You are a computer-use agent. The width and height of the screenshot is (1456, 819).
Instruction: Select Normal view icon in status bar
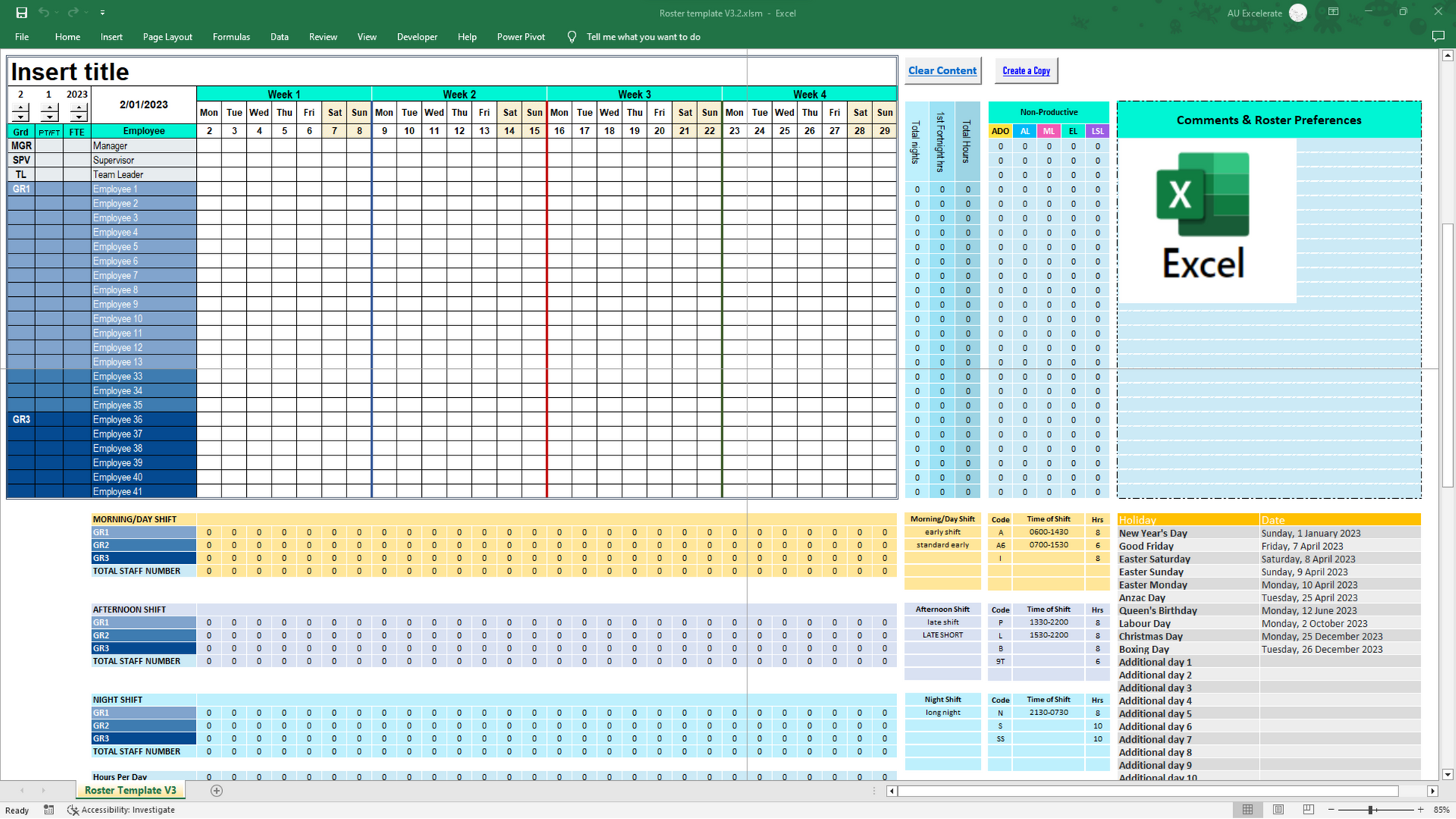tap(1247, 810)
